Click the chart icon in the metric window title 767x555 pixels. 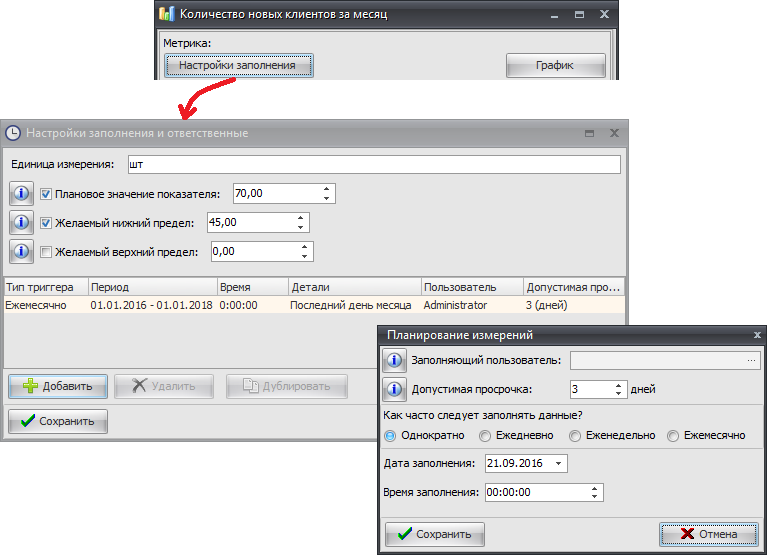pos(167,15)
